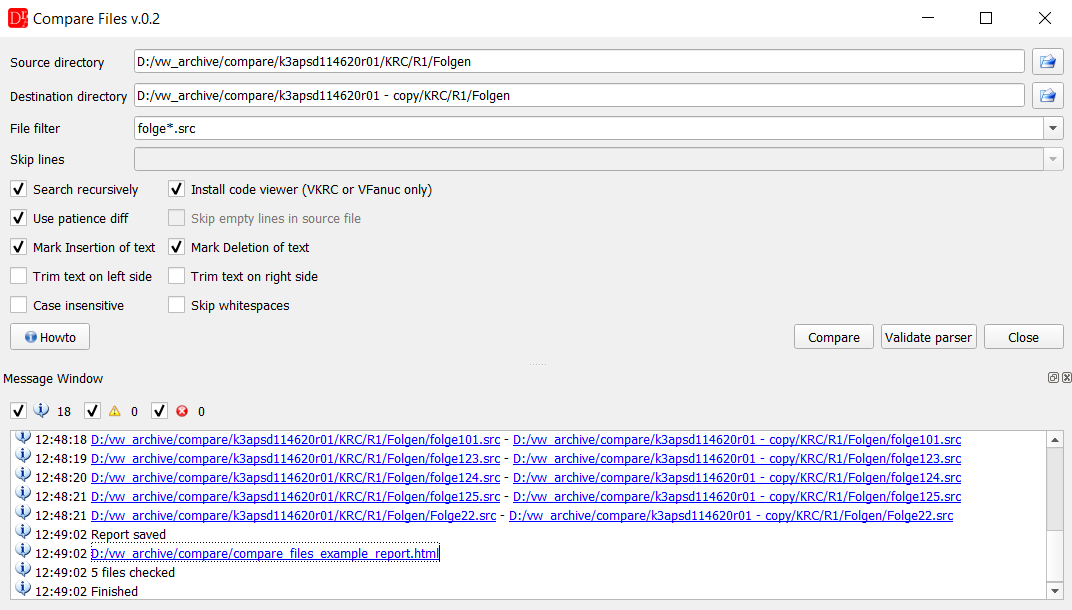Click the Destination directory browse folder icon
Image resolution: width=1072 pixels, height=610 pixels.
coord(1047,96)
